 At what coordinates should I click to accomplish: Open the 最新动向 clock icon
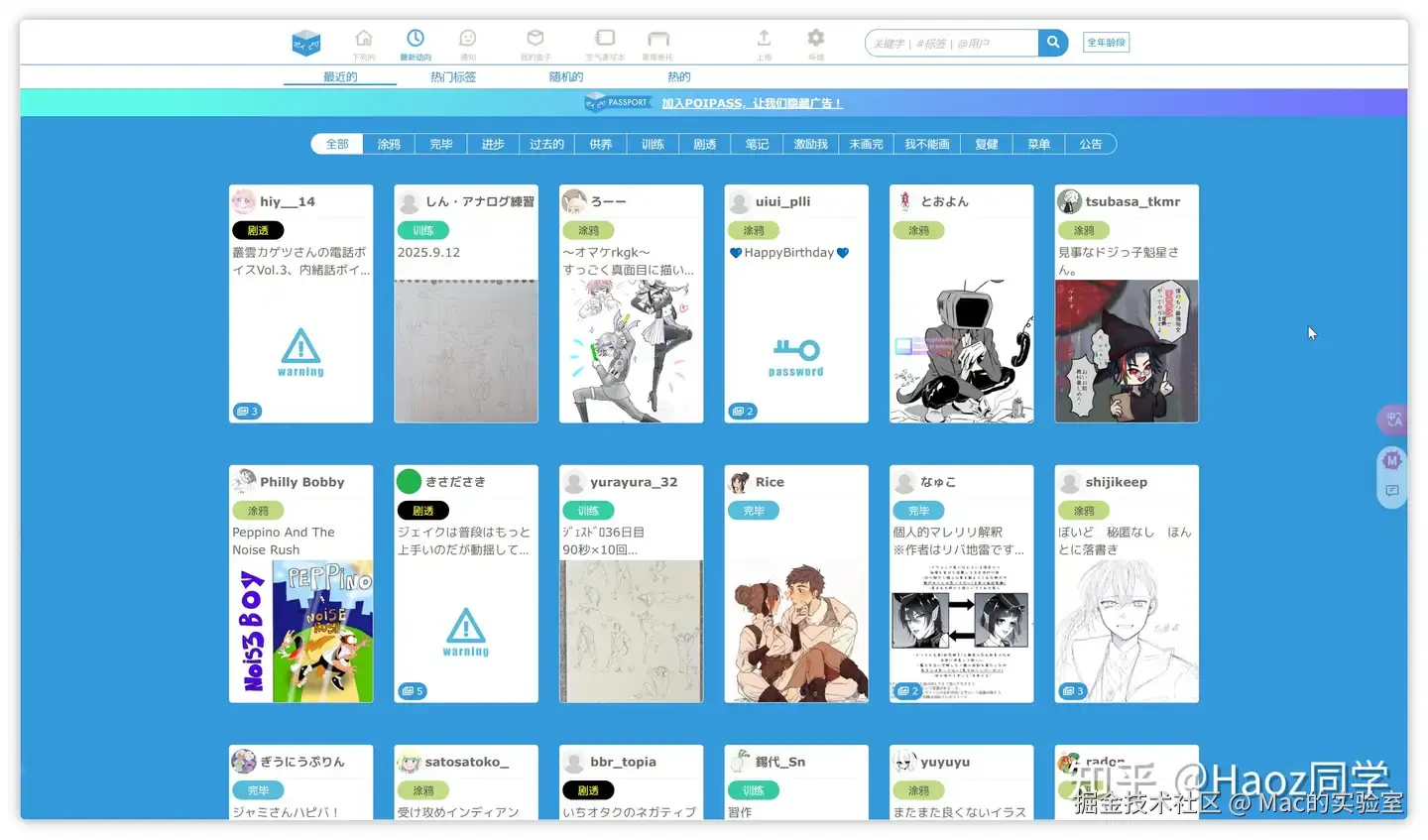(416, 38)
